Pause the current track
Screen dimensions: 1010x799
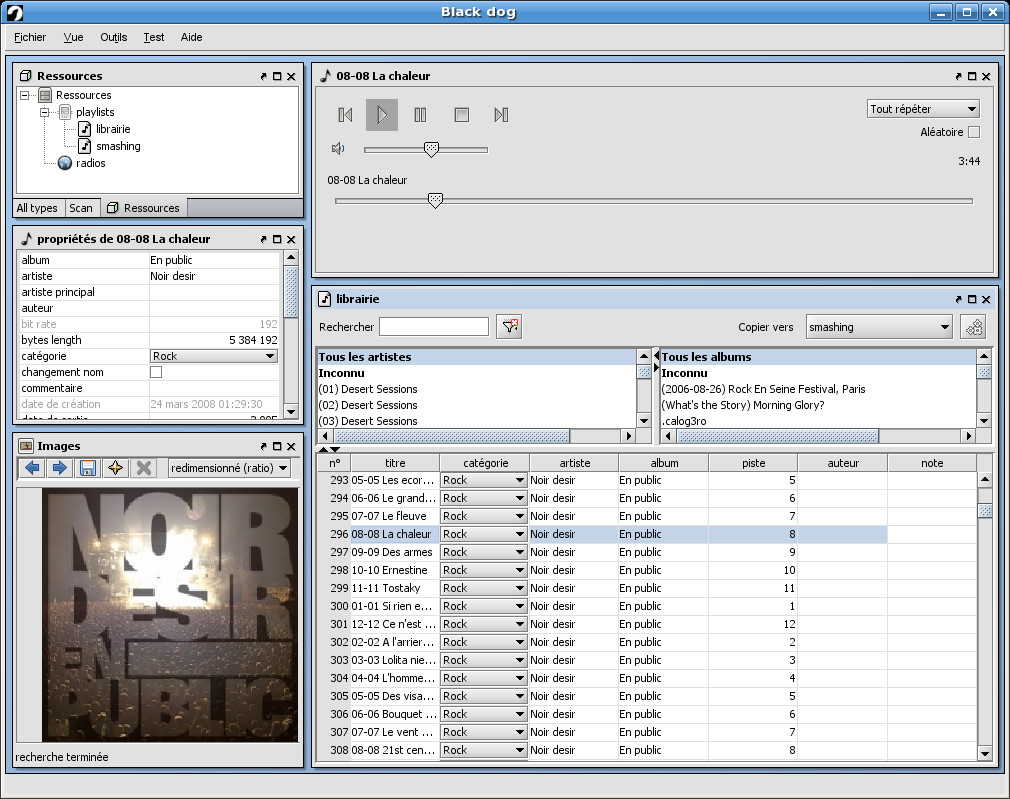coord(420,115)
